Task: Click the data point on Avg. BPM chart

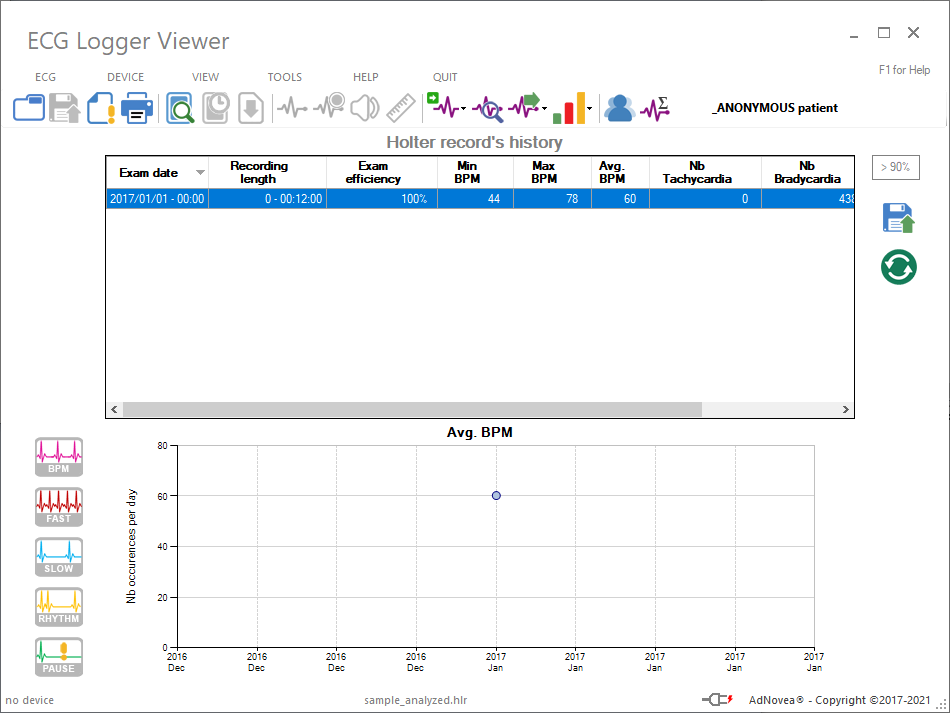Action: [496, 496]
